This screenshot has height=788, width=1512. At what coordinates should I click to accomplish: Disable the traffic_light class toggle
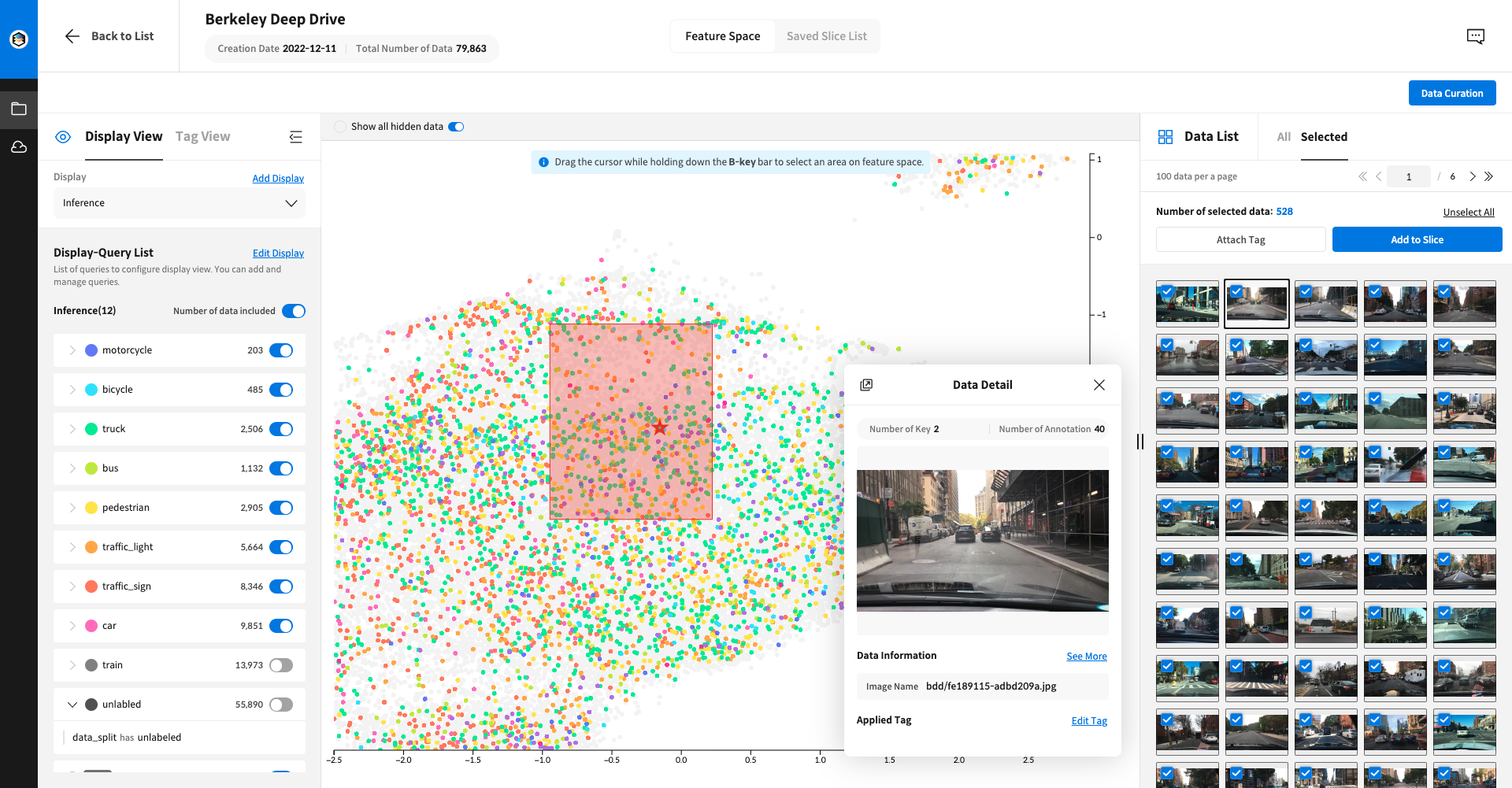(x=281, y=547)
